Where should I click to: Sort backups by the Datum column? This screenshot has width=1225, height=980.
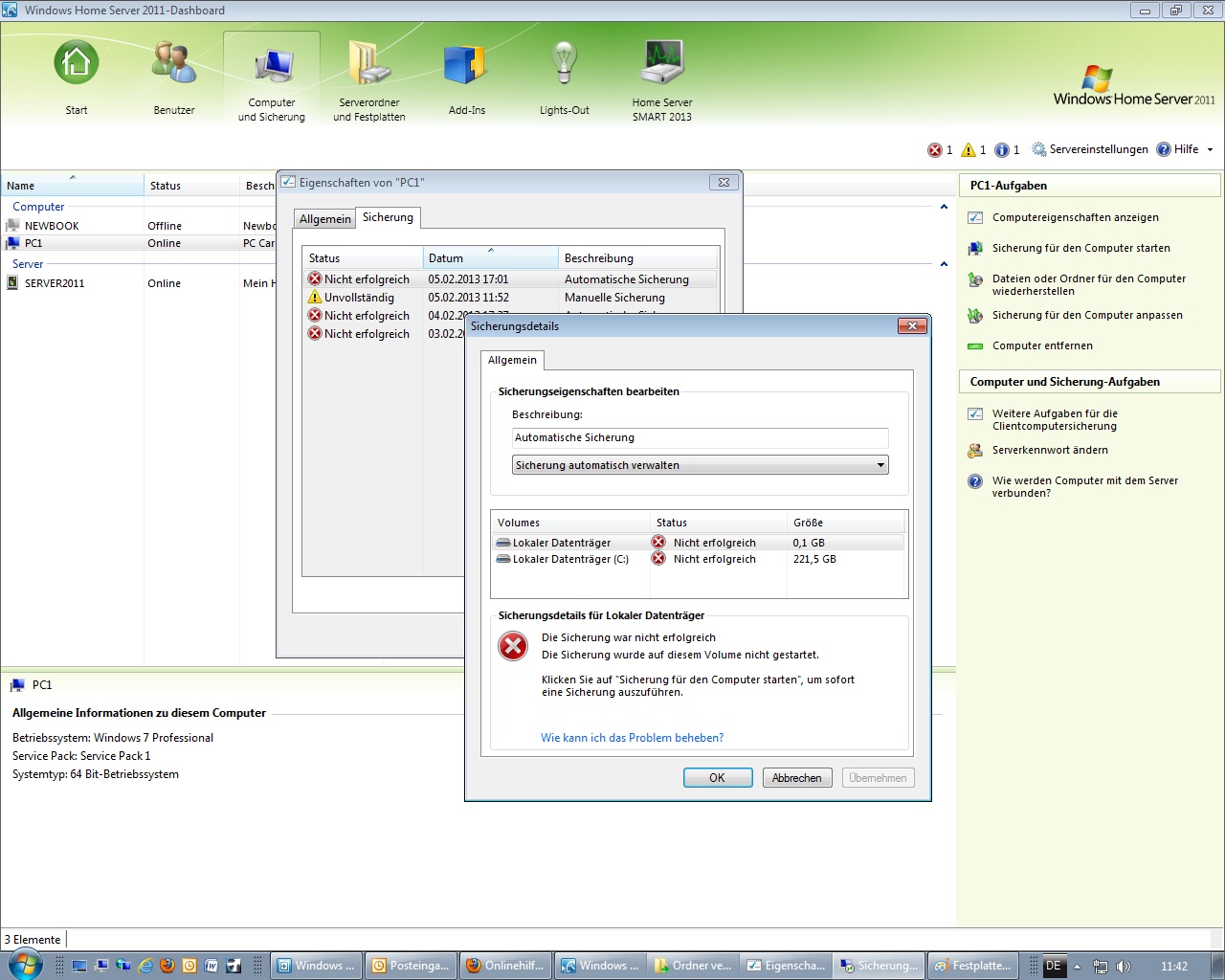click(490, 257)
